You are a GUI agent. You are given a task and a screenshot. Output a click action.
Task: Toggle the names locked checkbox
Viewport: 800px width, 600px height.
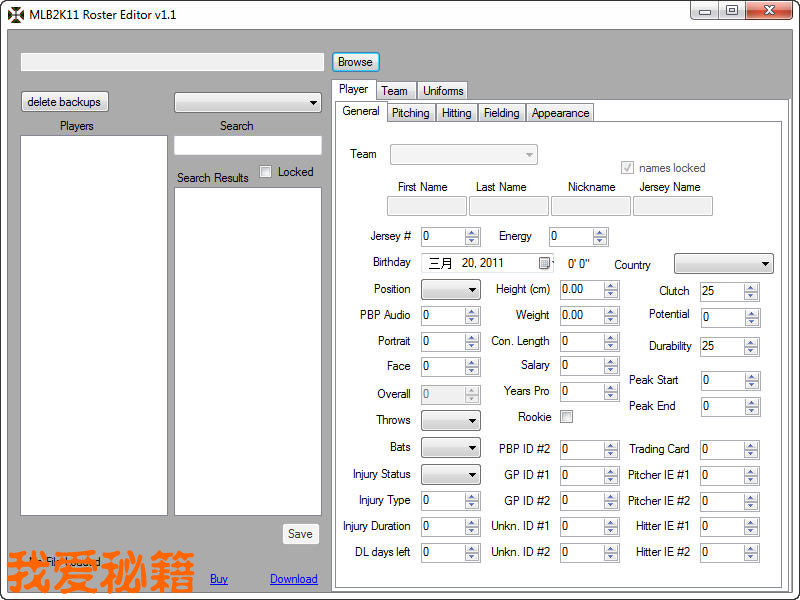[x=628, y=168]
